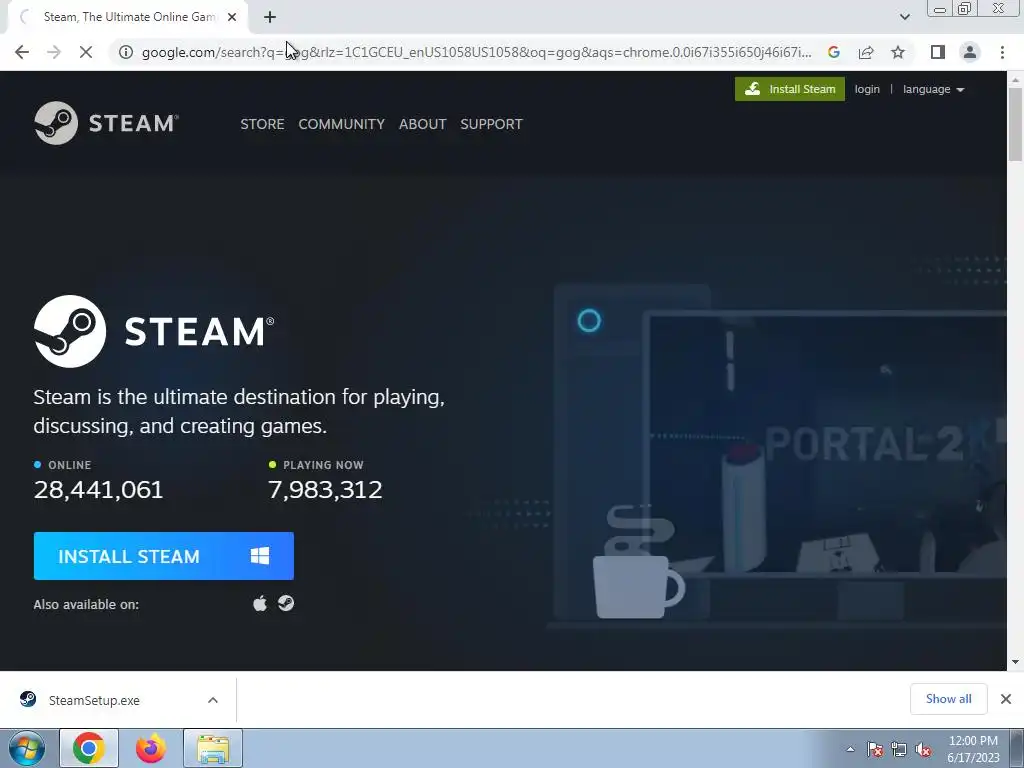Expand SteamSetup.exe download options chevron
The width and height of the screenshot is (1024, 768).
[x=213, y=700]
